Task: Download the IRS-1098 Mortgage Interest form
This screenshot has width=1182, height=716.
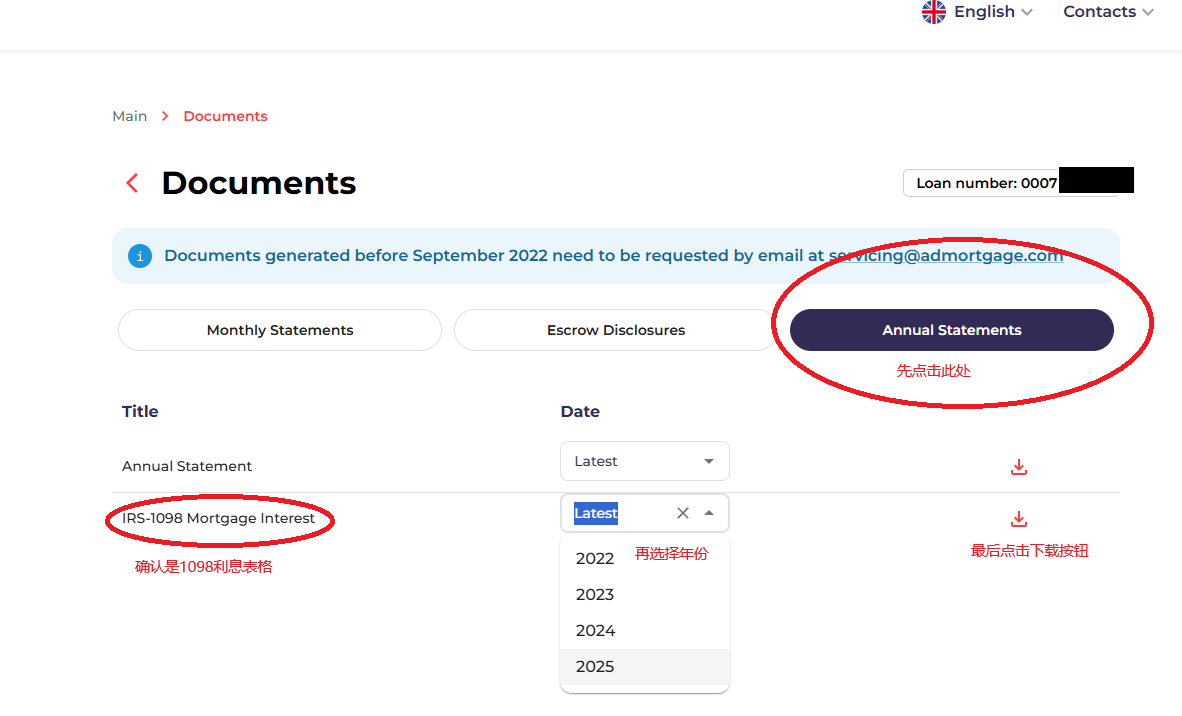Action: pos(1018,519)
